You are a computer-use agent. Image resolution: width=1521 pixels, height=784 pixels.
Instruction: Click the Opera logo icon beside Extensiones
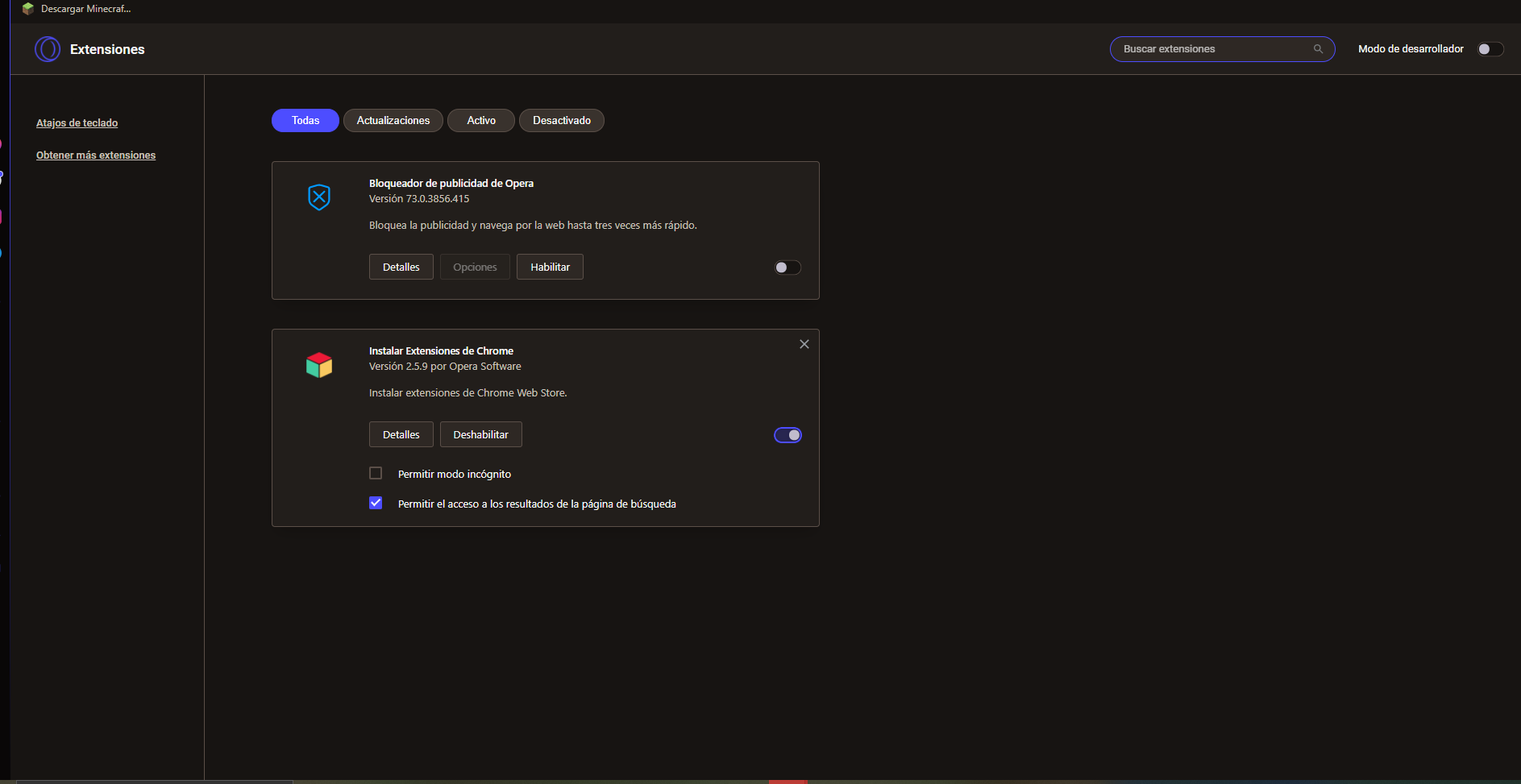click(x=48, y=49)
